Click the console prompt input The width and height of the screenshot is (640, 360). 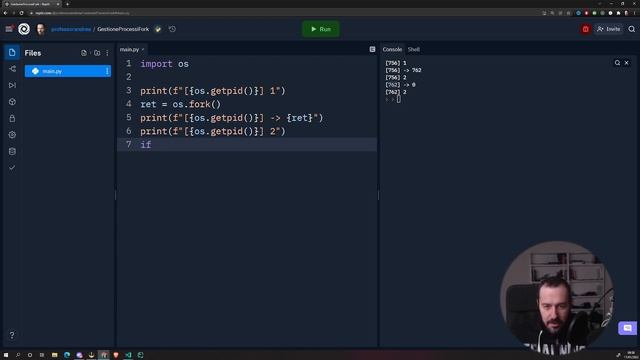tap(399, 99)
